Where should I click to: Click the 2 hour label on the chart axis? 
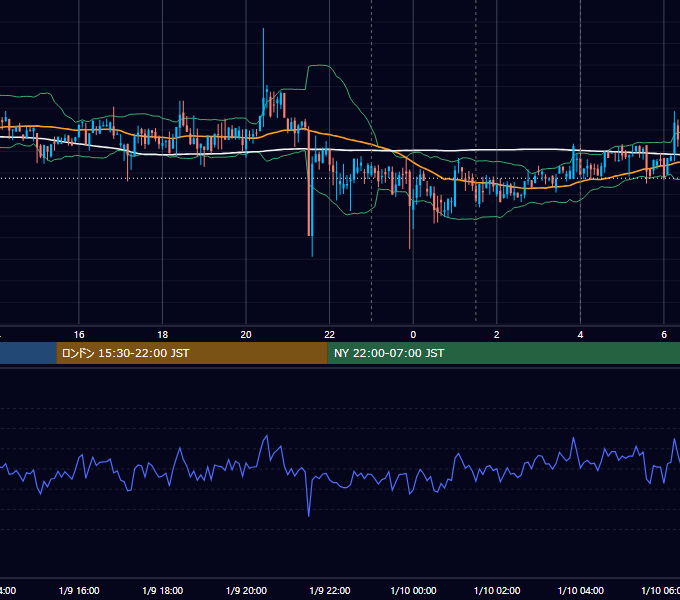[x=497, y=335]
